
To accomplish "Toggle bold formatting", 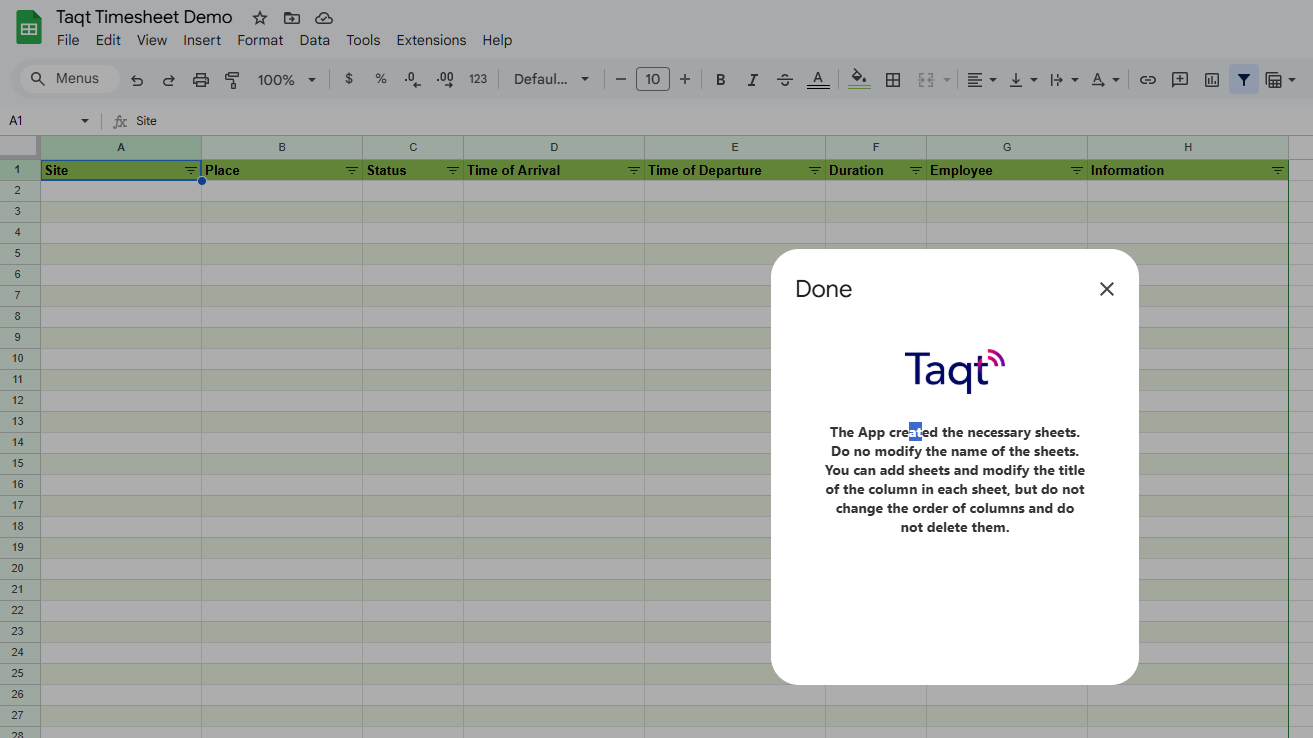I will pyautogui.click(x=721, y=79).
